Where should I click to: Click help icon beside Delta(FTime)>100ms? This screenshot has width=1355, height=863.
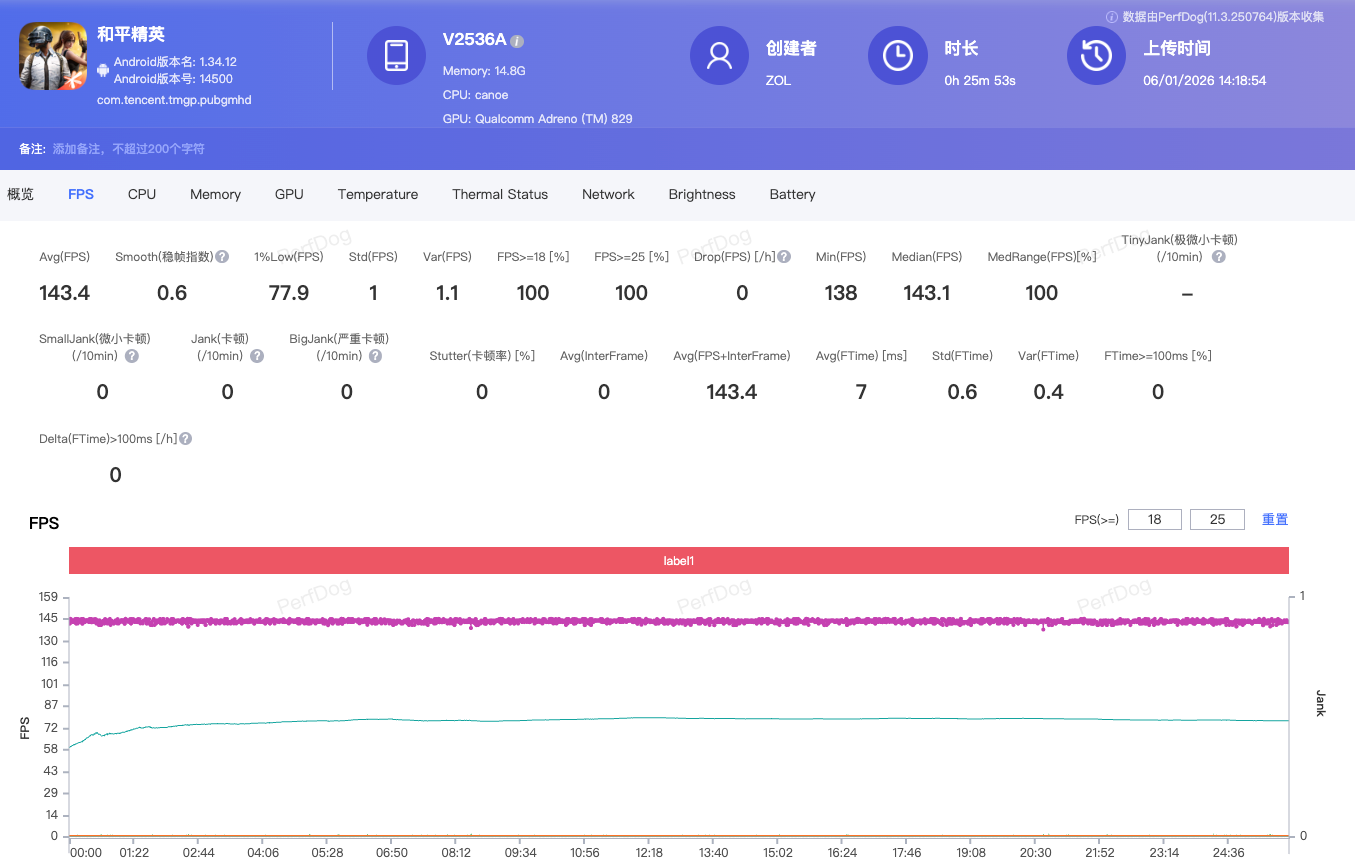(186, 439)
